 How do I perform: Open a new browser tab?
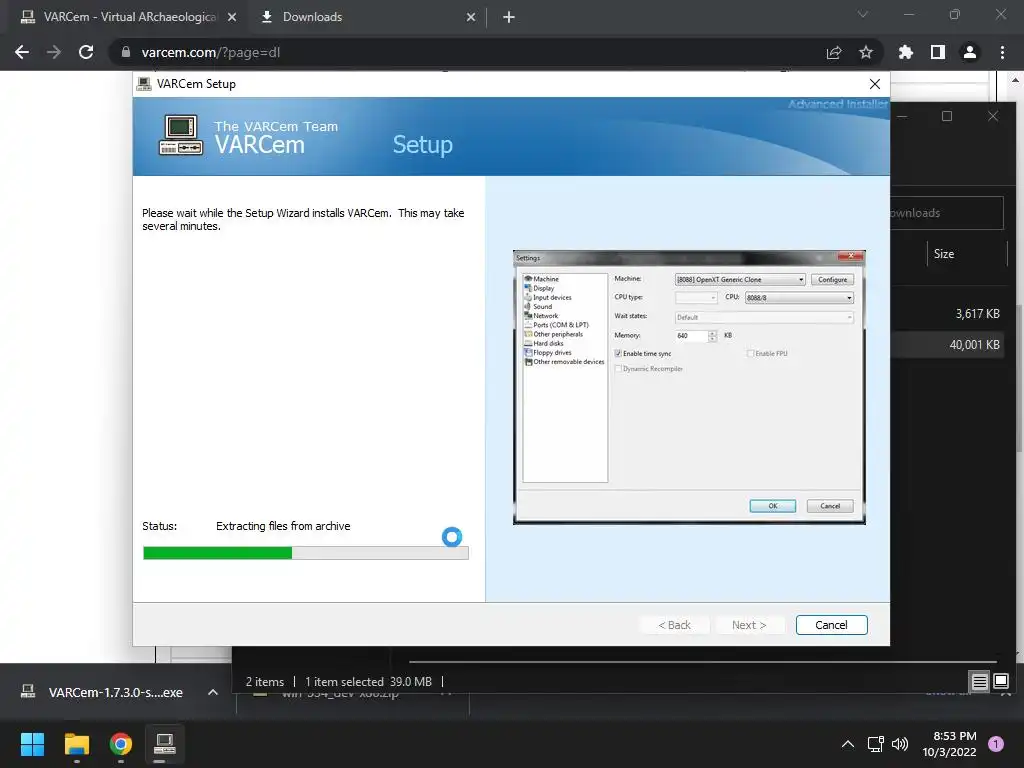tap(509, 17)
